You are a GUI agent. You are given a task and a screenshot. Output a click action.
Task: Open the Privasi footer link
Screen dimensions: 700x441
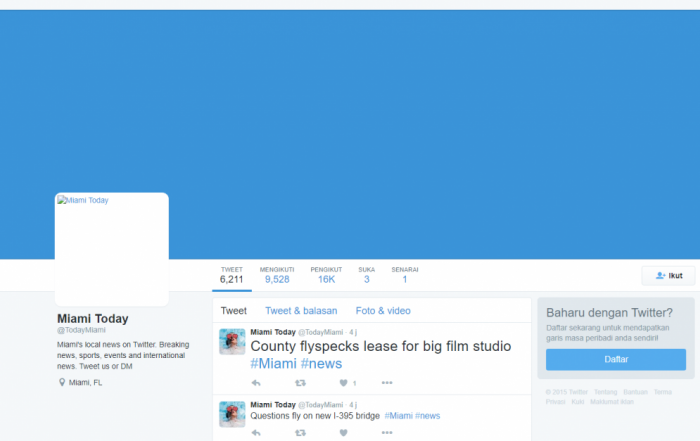555,402
